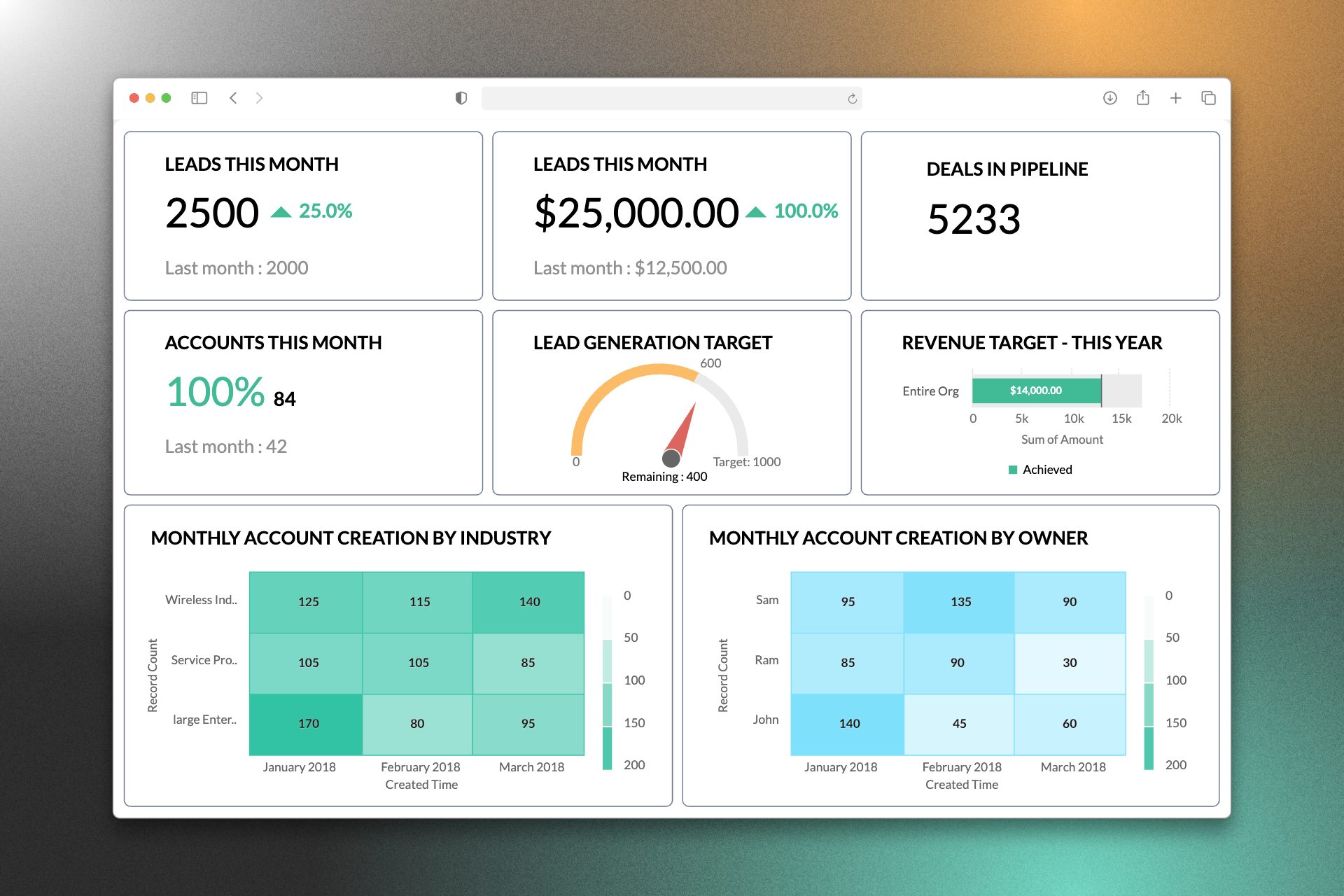Select the 2500 leads value
Viewport: 1344px width, 896px height.
click(212, 213)
